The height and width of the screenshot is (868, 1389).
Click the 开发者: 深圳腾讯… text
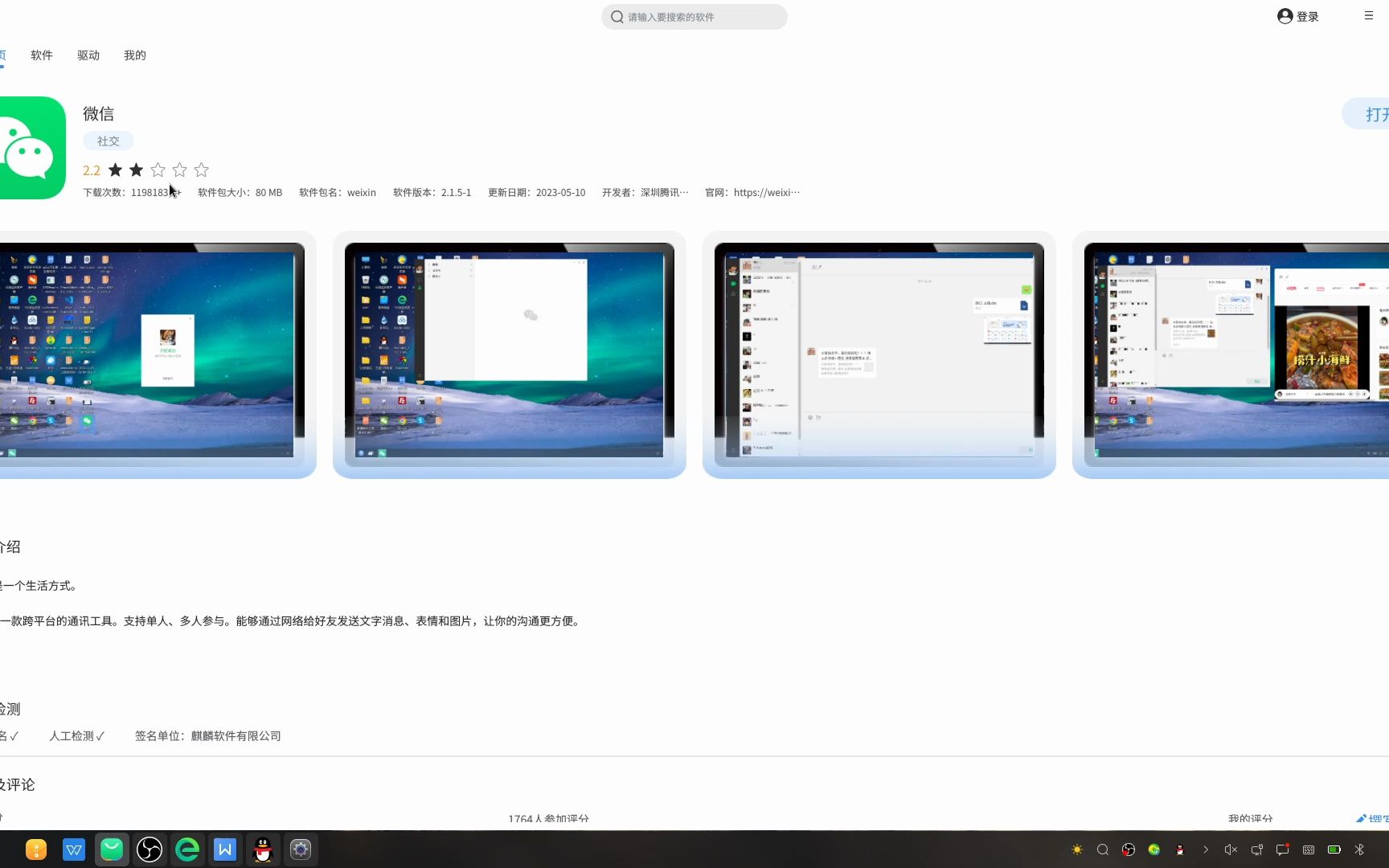pos(645,193)
